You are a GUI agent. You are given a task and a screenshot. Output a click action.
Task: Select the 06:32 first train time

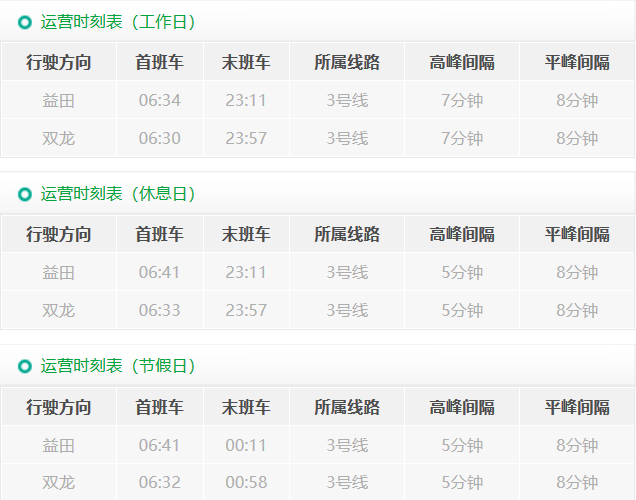coord(160,482)
